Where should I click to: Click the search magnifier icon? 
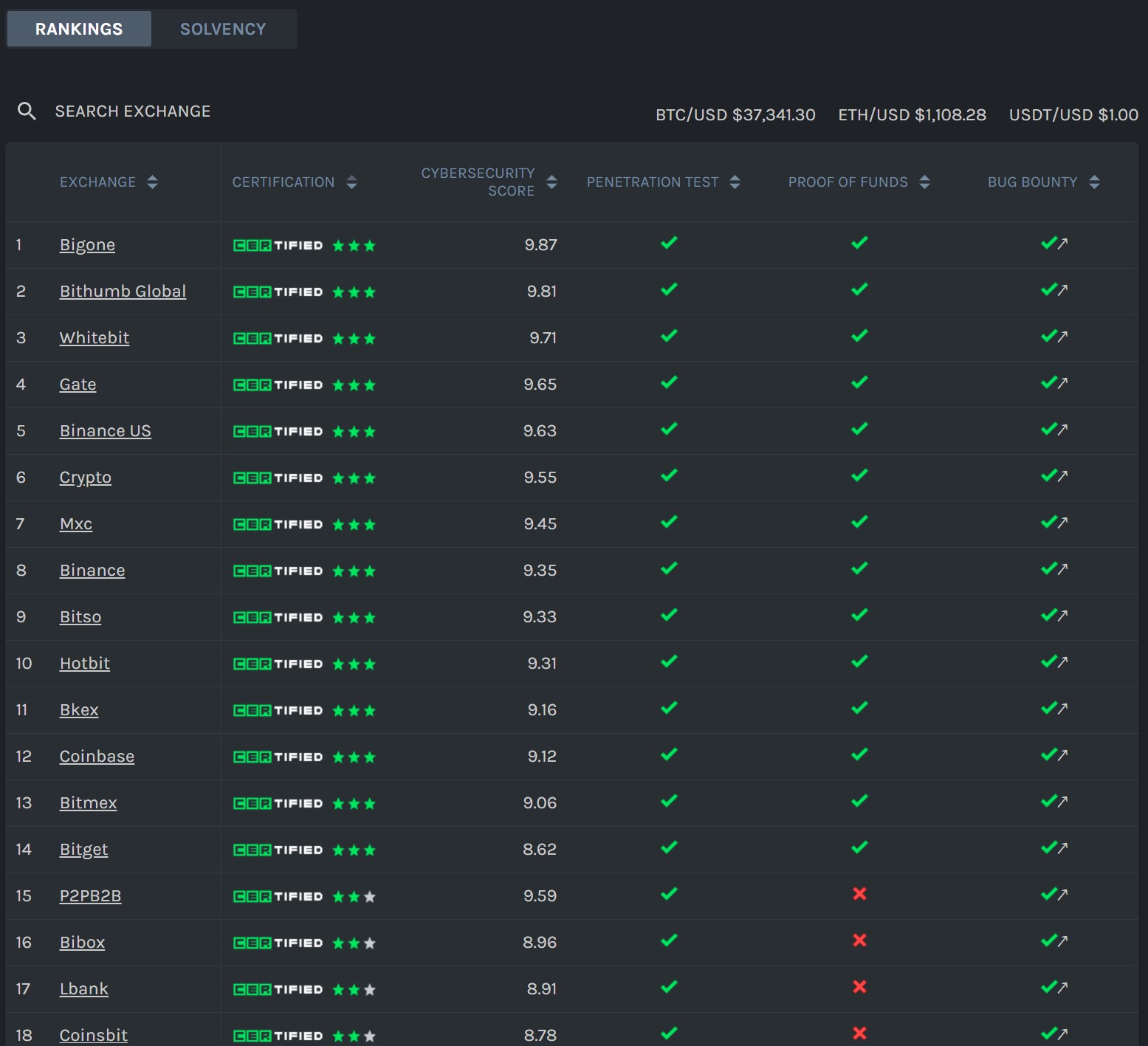[27, 111]
